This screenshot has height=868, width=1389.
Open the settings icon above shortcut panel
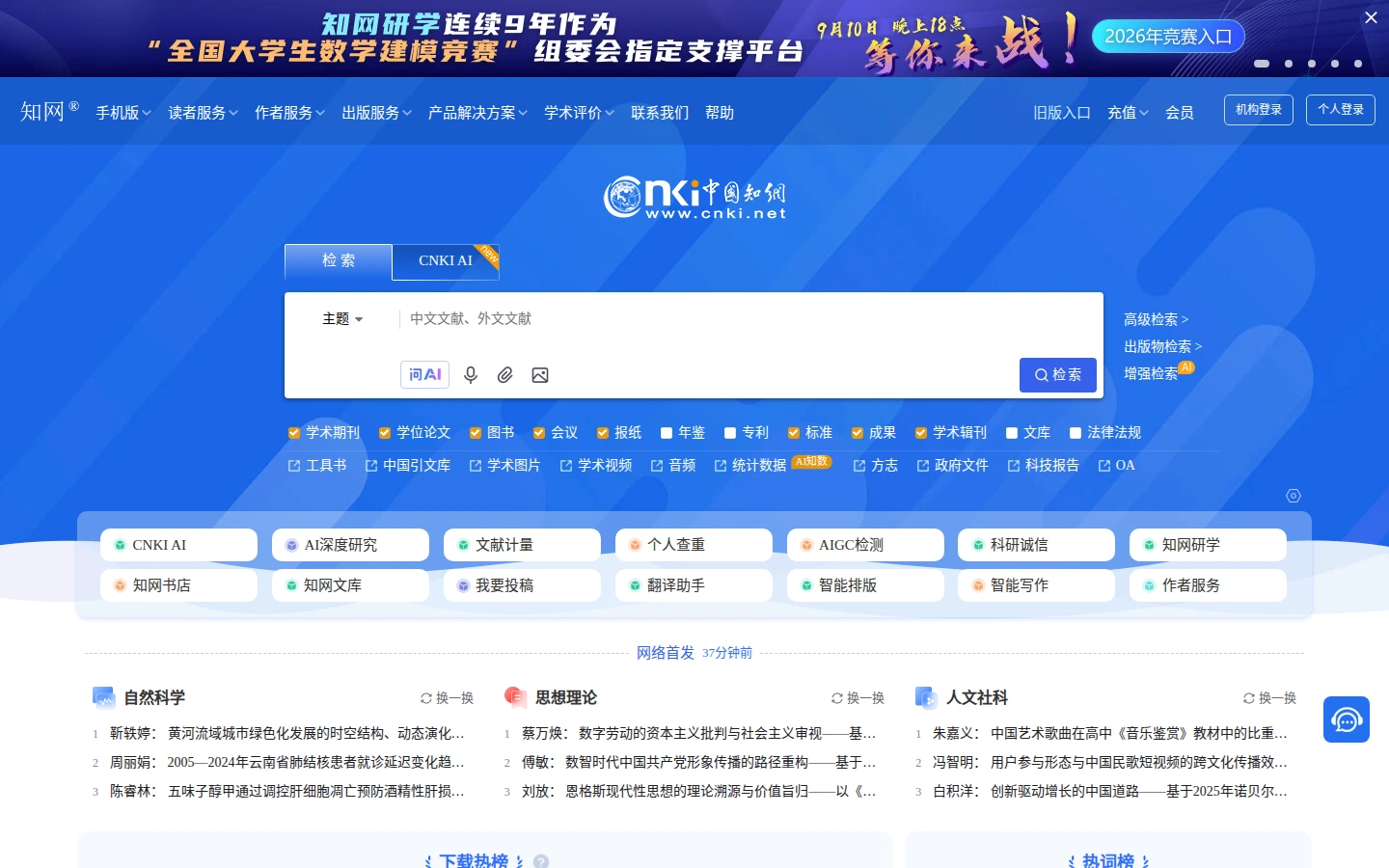coord(1294,496)
